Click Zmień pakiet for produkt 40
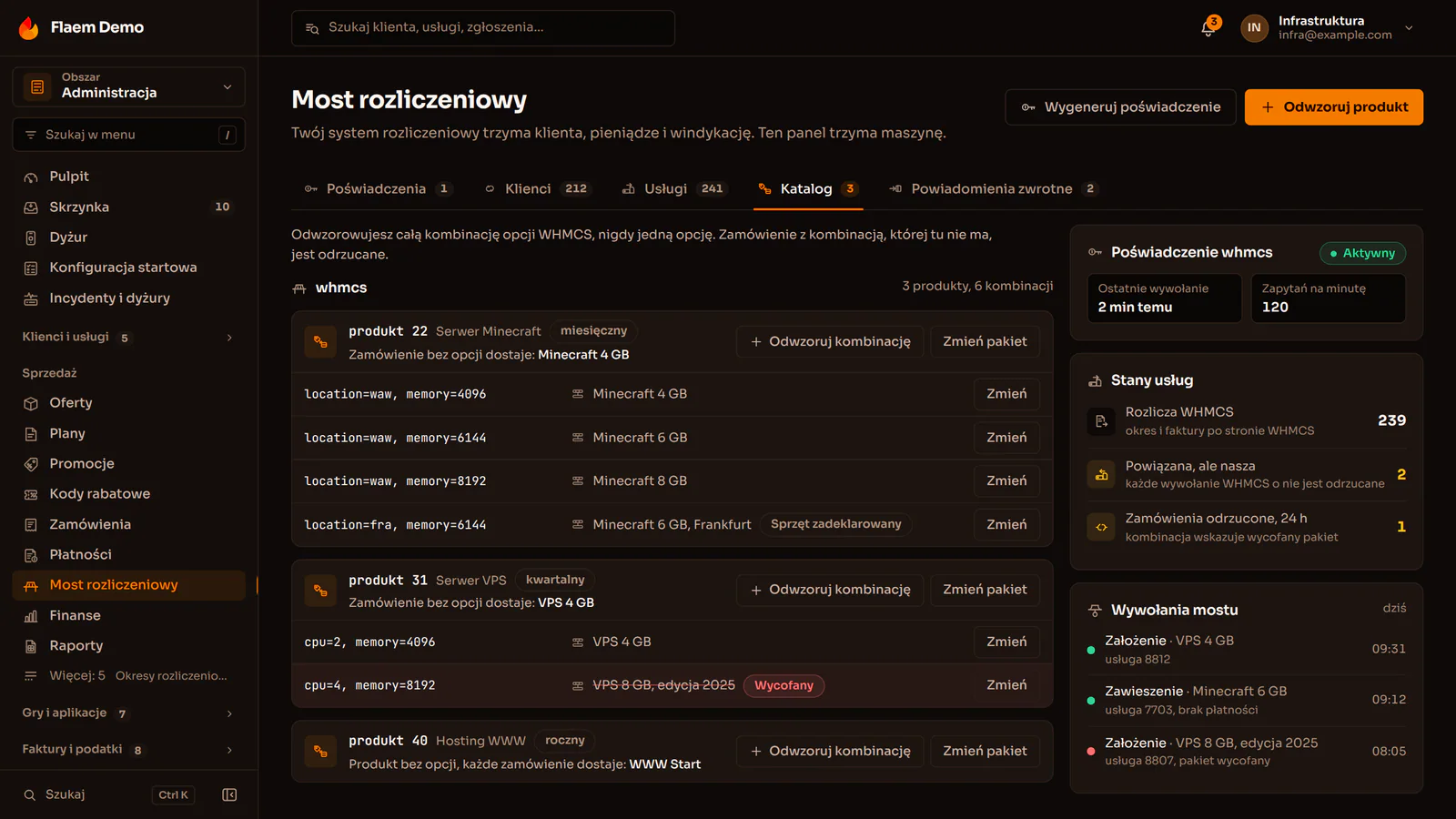 985,751
